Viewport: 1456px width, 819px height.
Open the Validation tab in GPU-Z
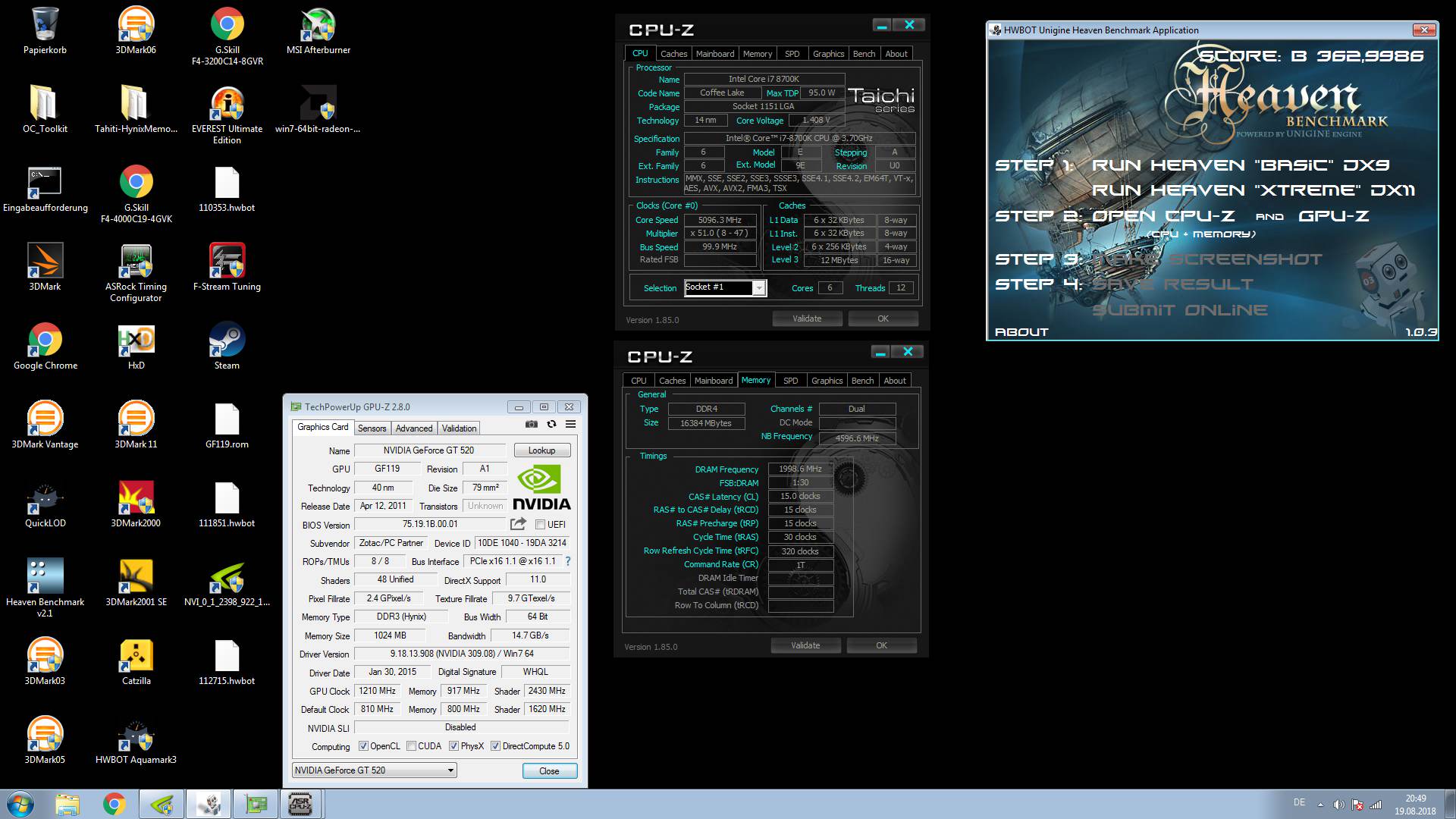point(460,428)
